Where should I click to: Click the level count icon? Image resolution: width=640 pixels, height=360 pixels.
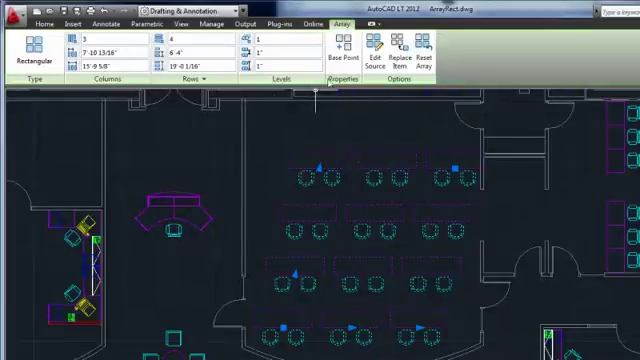[x=246, y=39]
